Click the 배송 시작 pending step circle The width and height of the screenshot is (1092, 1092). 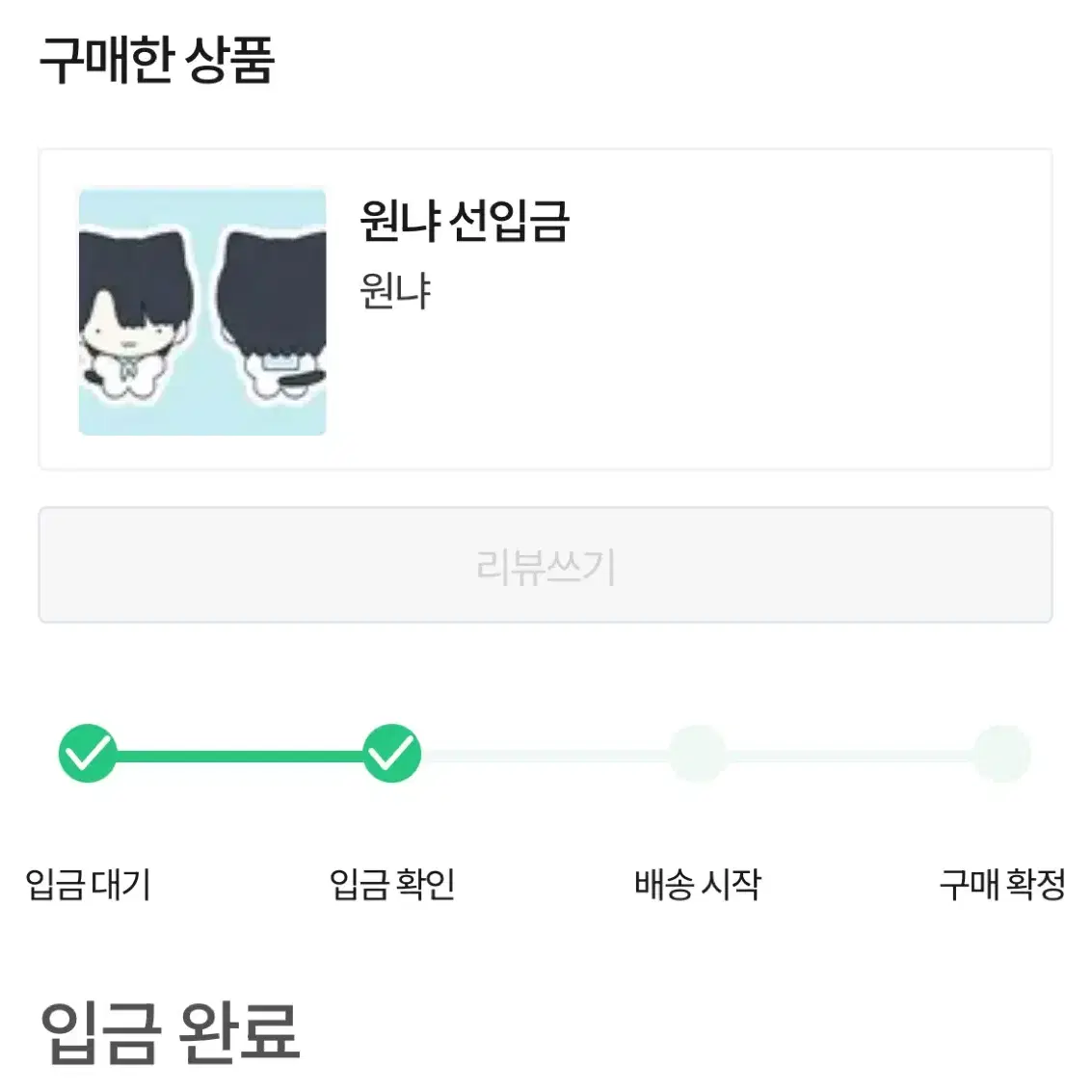pos(697,754)
